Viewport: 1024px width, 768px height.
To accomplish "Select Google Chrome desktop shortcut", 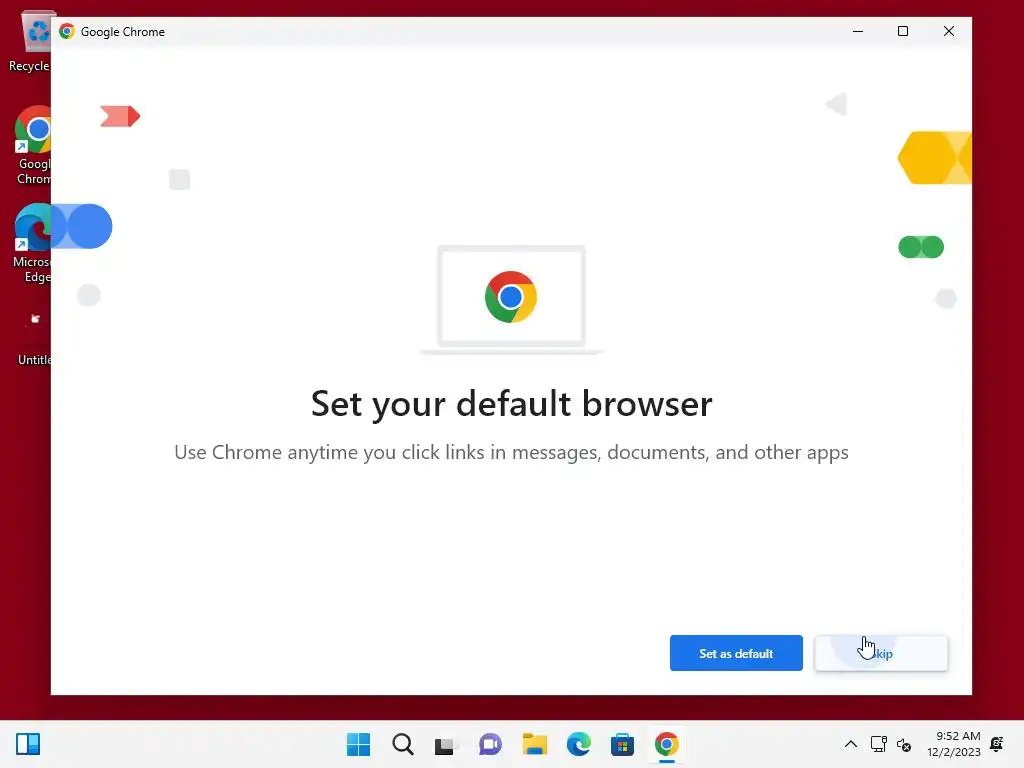I will pyautogui.click(x=33, y=146).
